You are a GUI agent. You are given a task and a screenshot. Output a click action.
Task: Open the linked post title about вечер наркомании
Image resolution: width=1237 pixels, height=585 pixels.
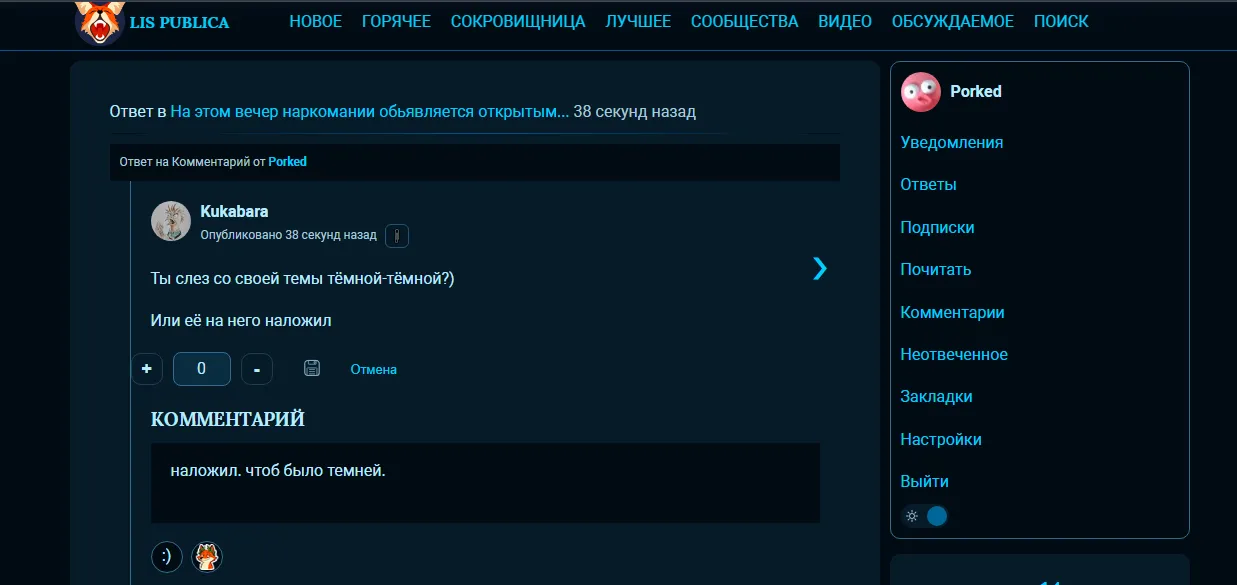pos(369,111)
